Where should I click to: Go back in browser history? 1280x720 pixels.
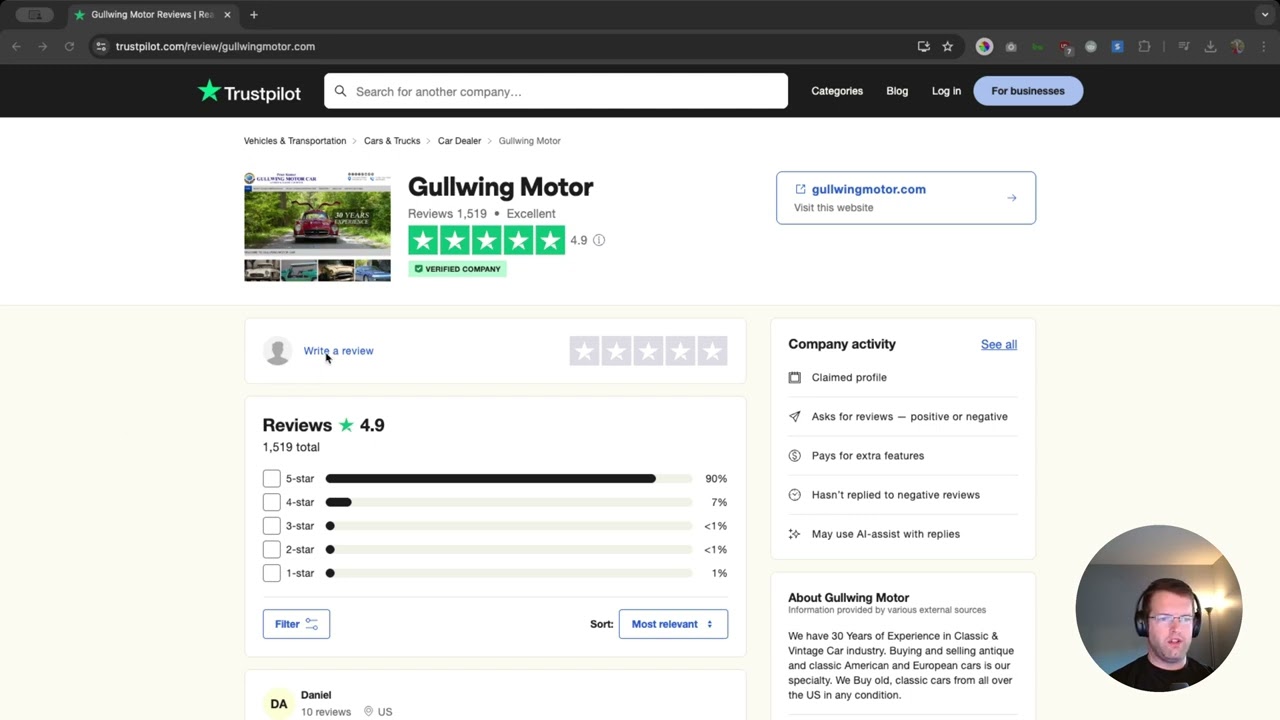click(16, 46)
